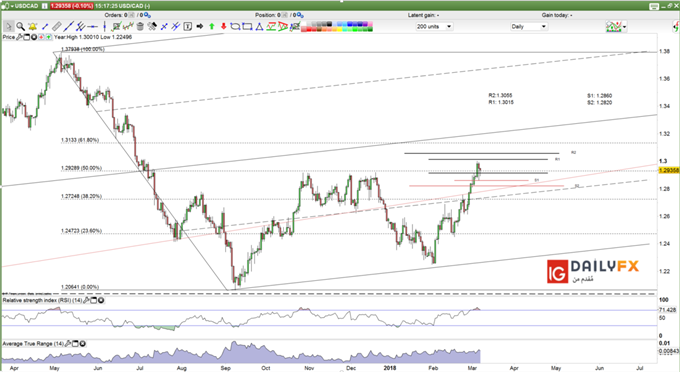This screenshot has height=372, width=680.
Task: Click the Position settings gear icon
Action: pyautogui.click(x=299, y=15)
